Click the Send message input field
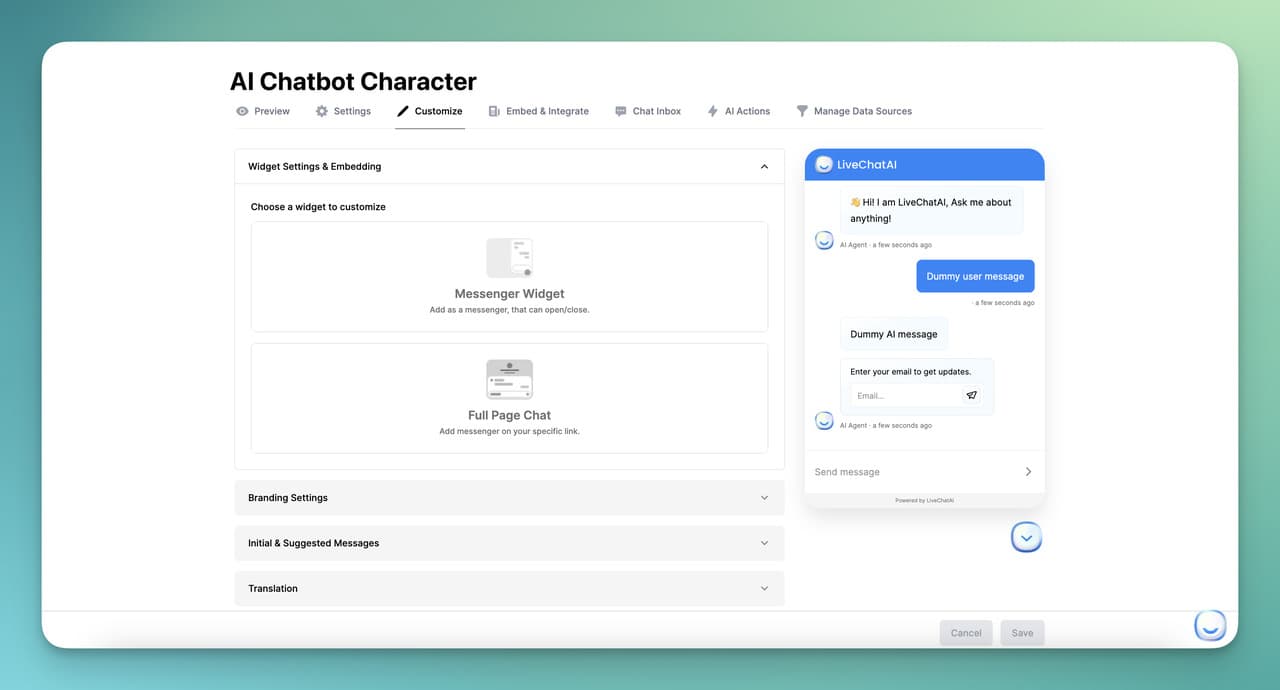 915,472
